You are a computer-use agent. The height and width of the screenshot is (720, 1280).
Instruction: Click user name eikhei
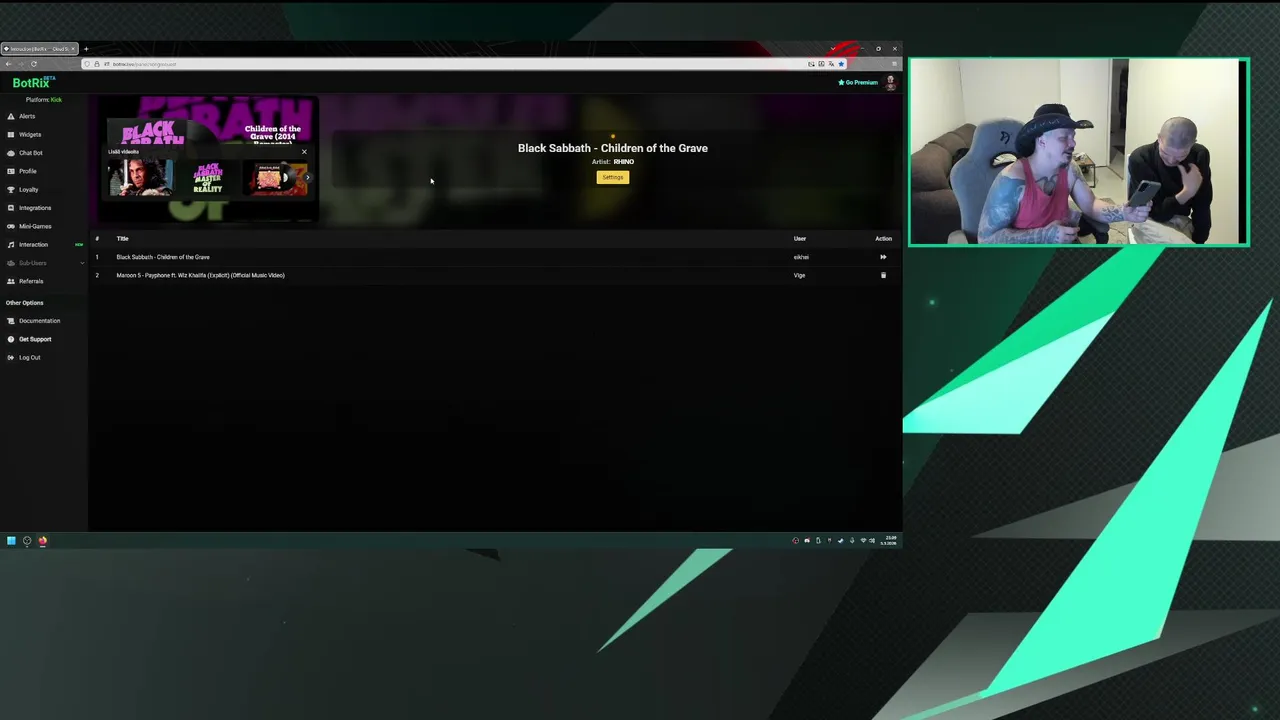click(x=801, y=257)
